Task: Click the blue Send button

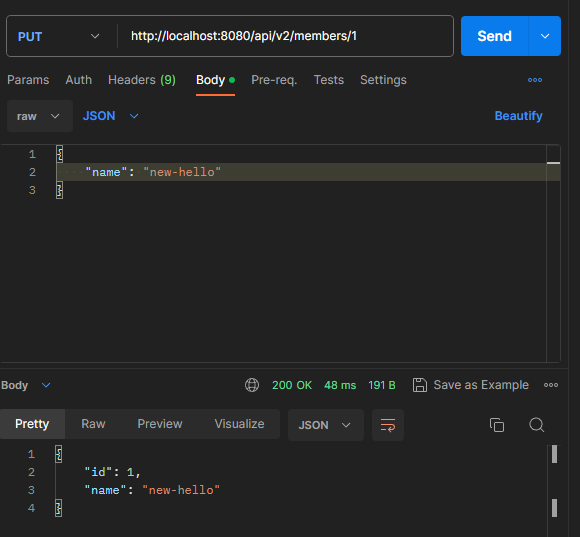Action: (x=495, y=36)
